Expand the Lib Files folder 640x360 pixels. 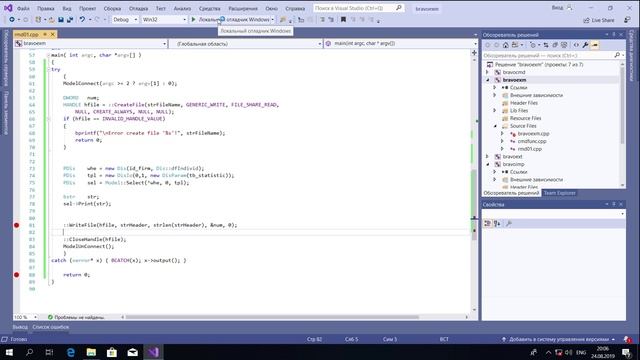tap(495, 111)
